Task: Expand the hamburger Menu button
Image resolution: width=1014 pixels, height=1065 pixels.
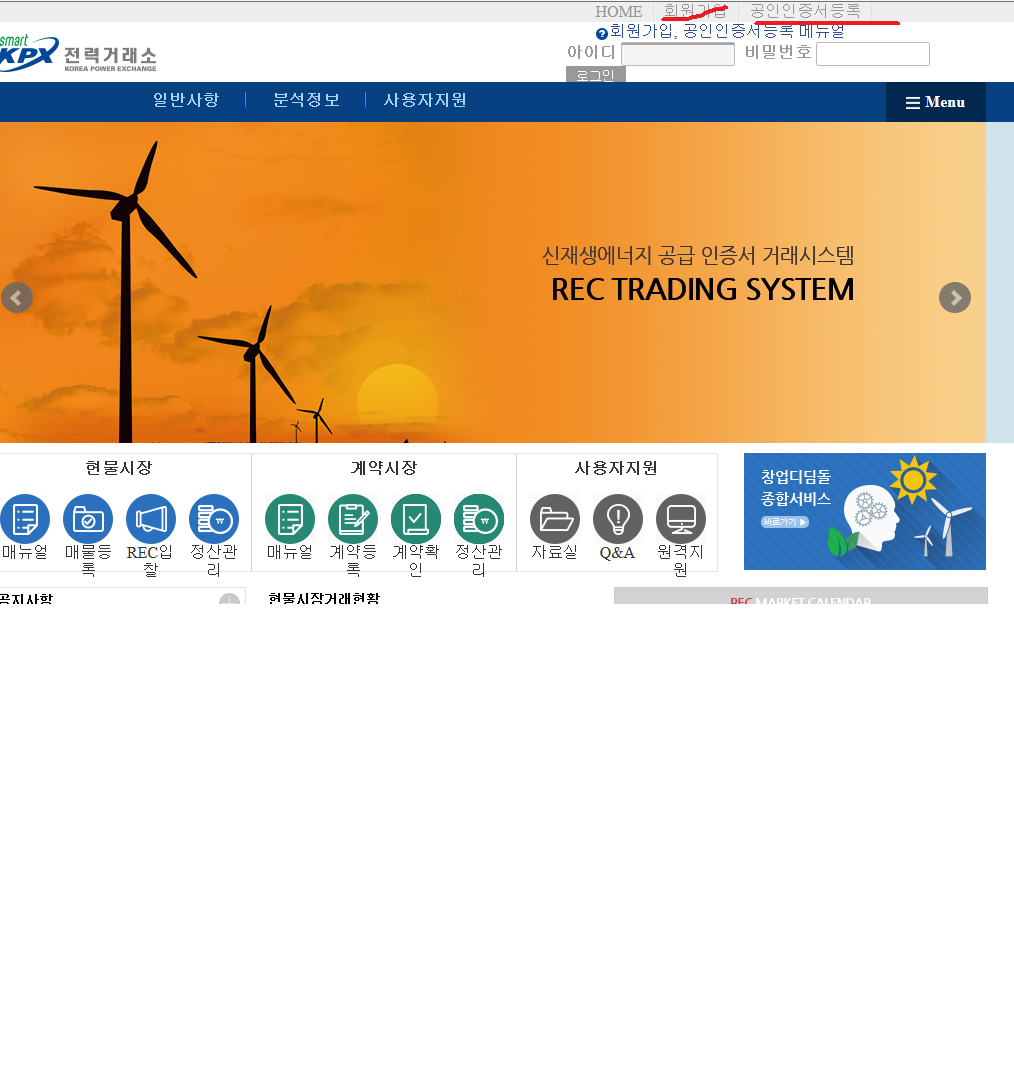Action: pos(935,102)
